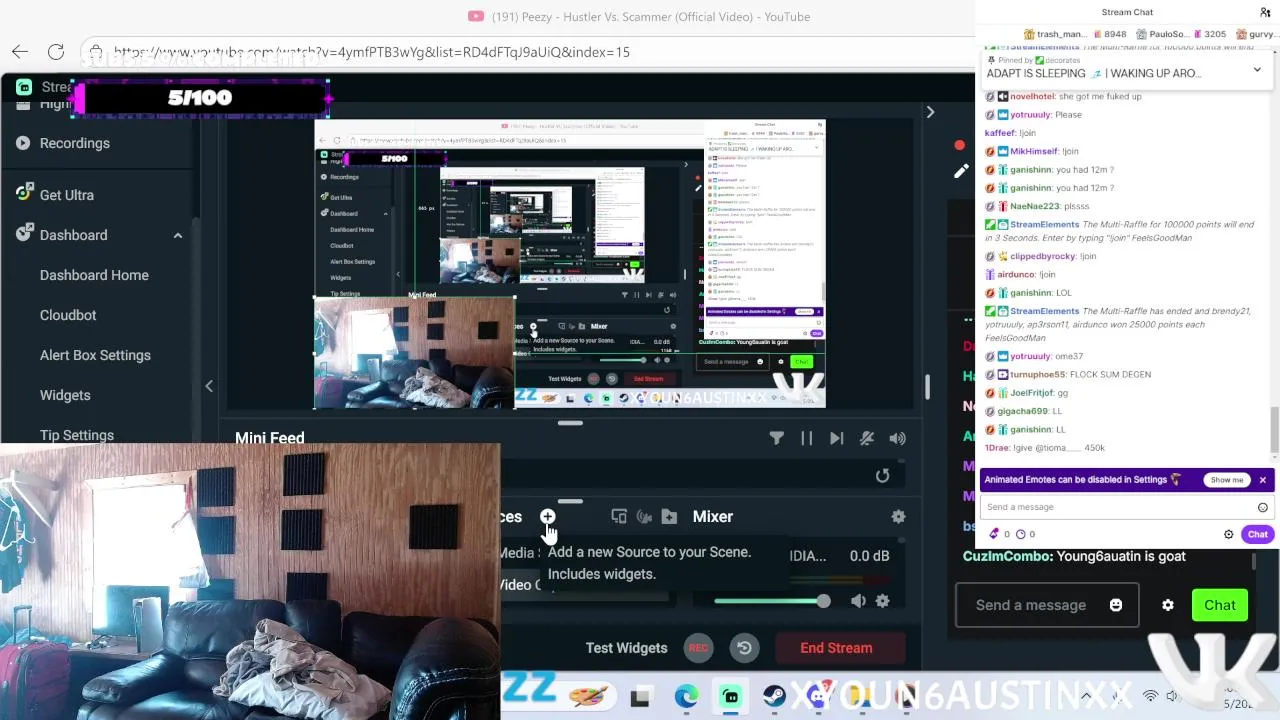Viewport: 1280px width, 720px height.
Task: Collapse the left sidebar arrow
Action: click(x=209, y=386)
